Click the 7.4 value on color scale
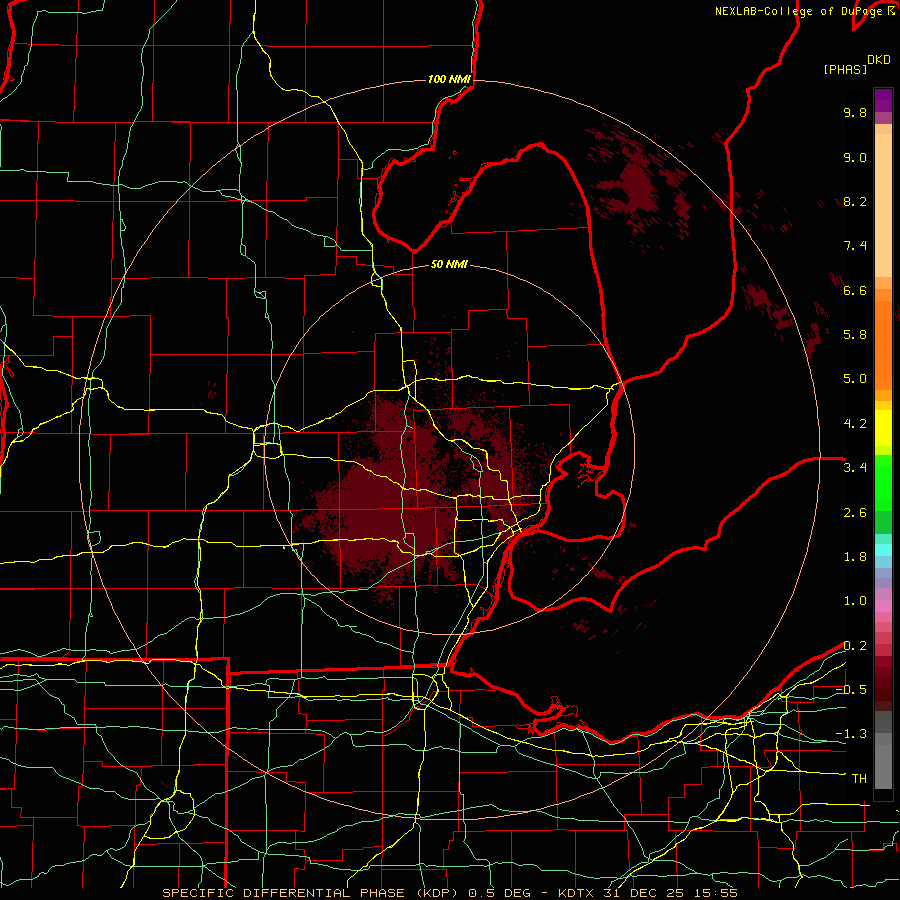 click(x=855, y=246)
